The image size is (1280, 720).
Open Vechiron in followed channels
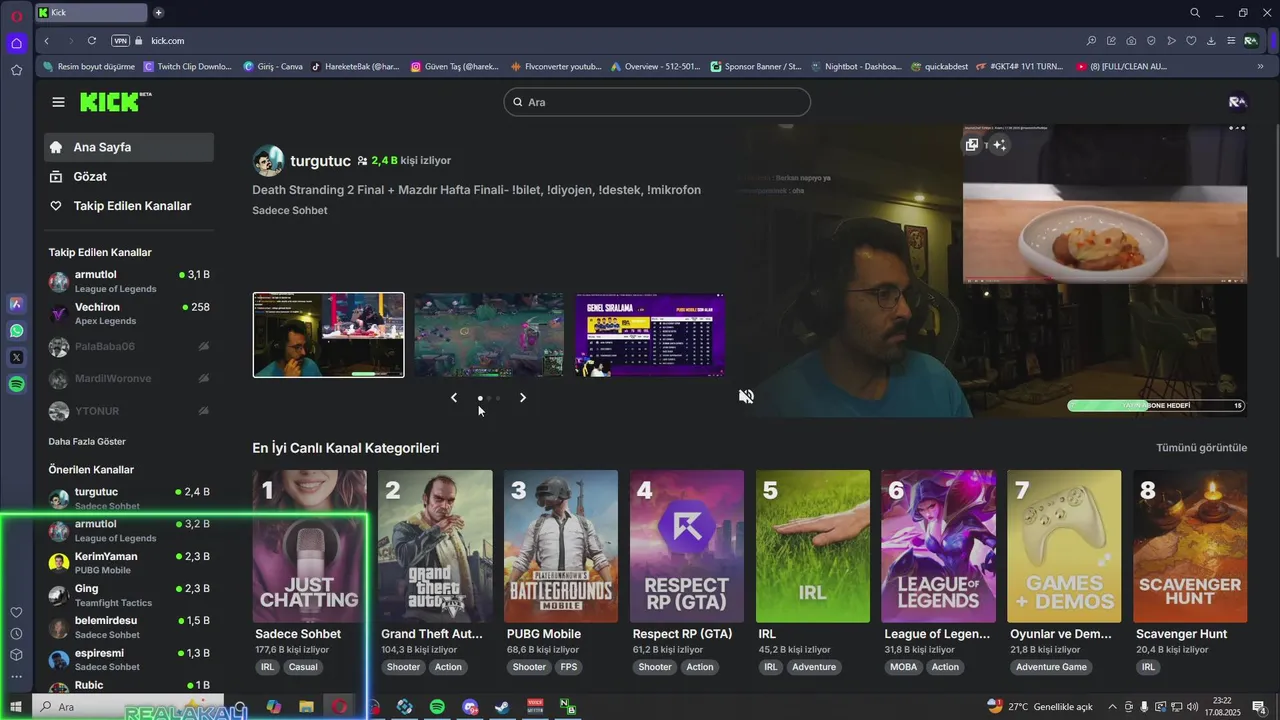click(129, 314)
